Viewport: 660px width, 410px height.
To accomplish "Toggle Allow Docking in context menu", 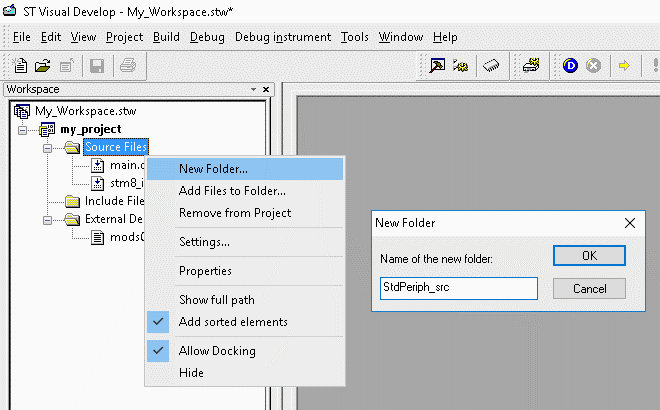I will tap(217, 351).
